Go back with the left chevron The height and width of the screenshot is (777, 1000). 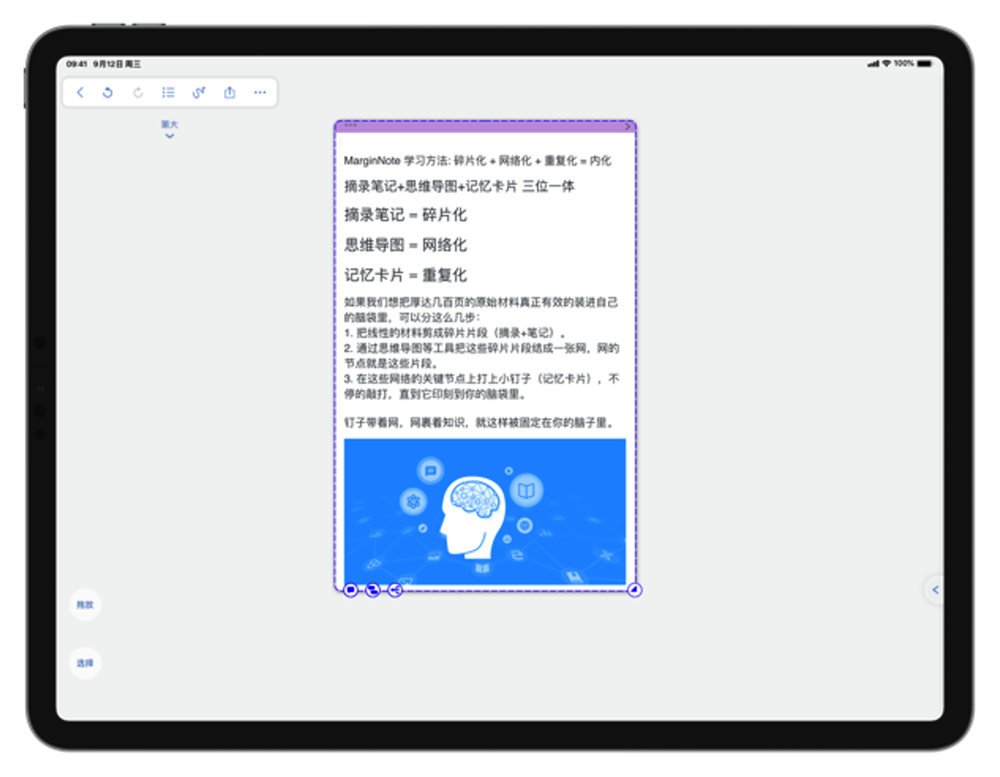(80, 92)
